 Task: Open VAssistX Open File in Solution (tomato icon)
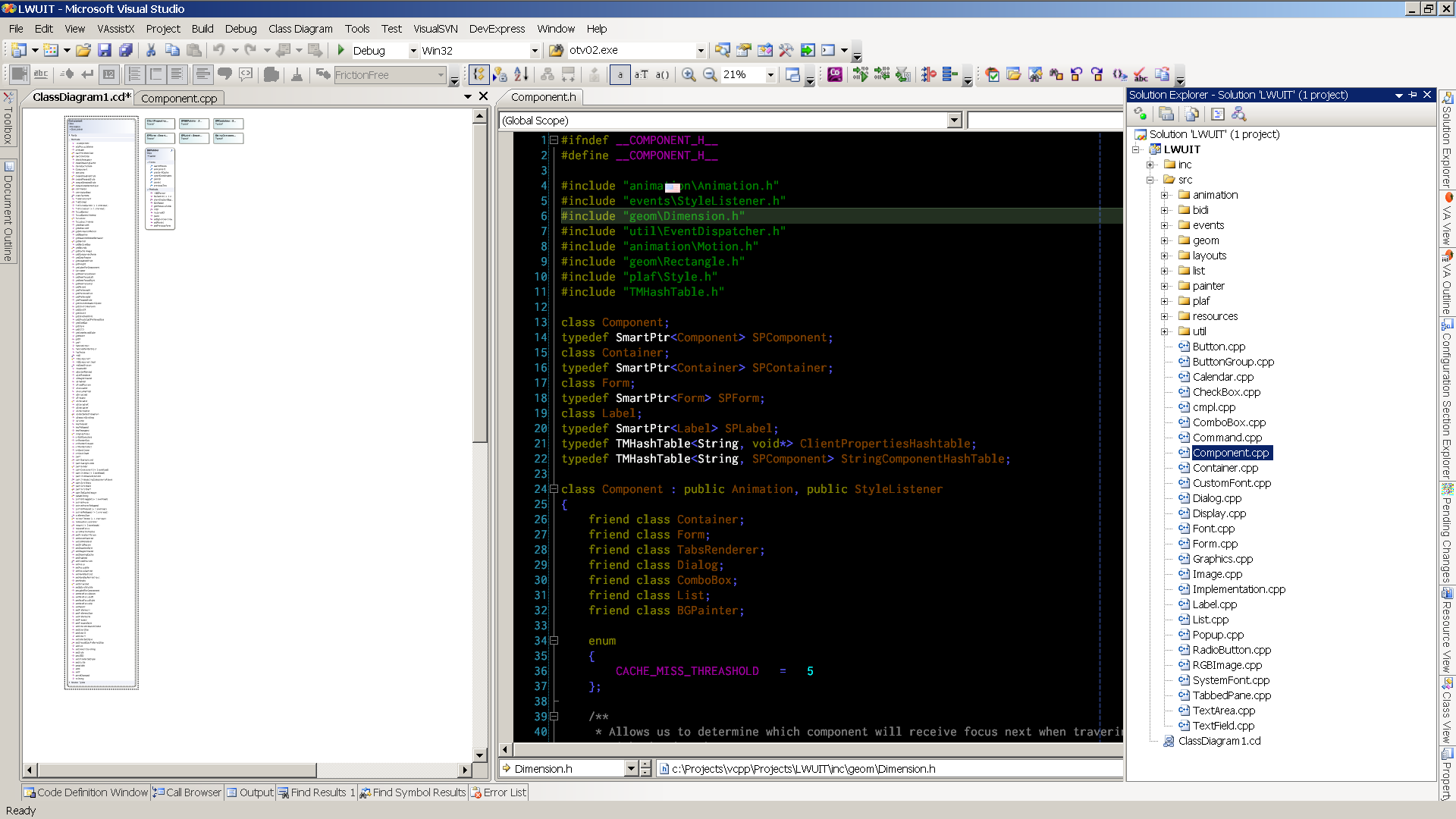tap(992, 74)
